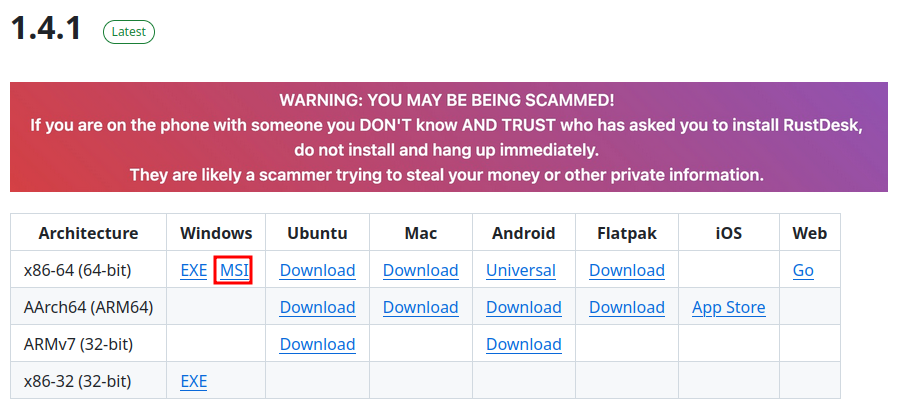Click the scam warning banner
Image resolution: width=902 pixels, height=414 pixels.
[x=448, y=137]
